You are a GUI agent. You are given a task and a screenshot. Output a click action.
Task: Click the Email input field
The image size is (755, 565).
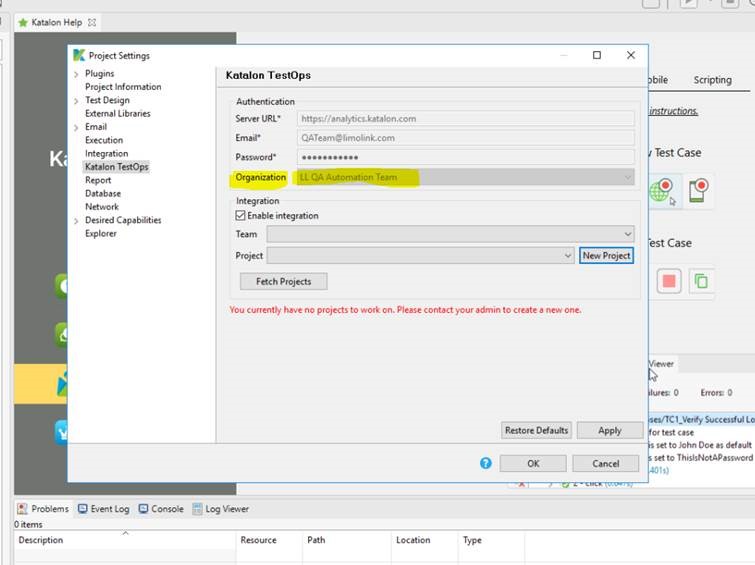(x=466, y=138)
